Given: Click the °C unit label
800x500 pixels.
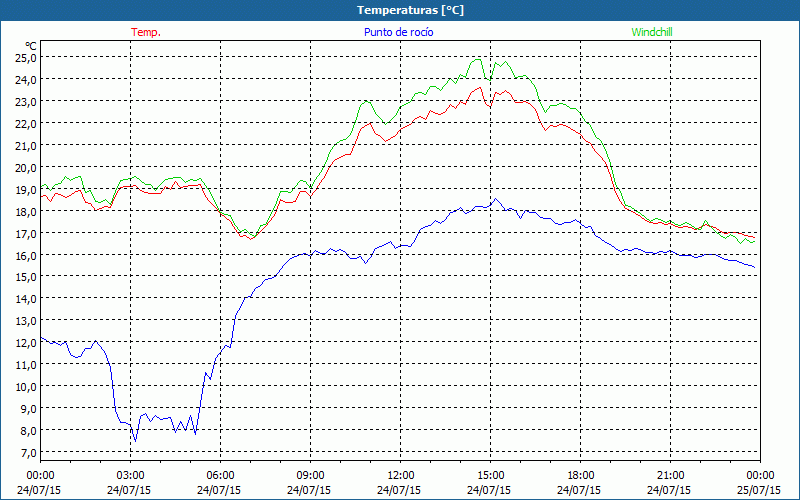Looking at the screenshot, I should click(x=31, y=46).
